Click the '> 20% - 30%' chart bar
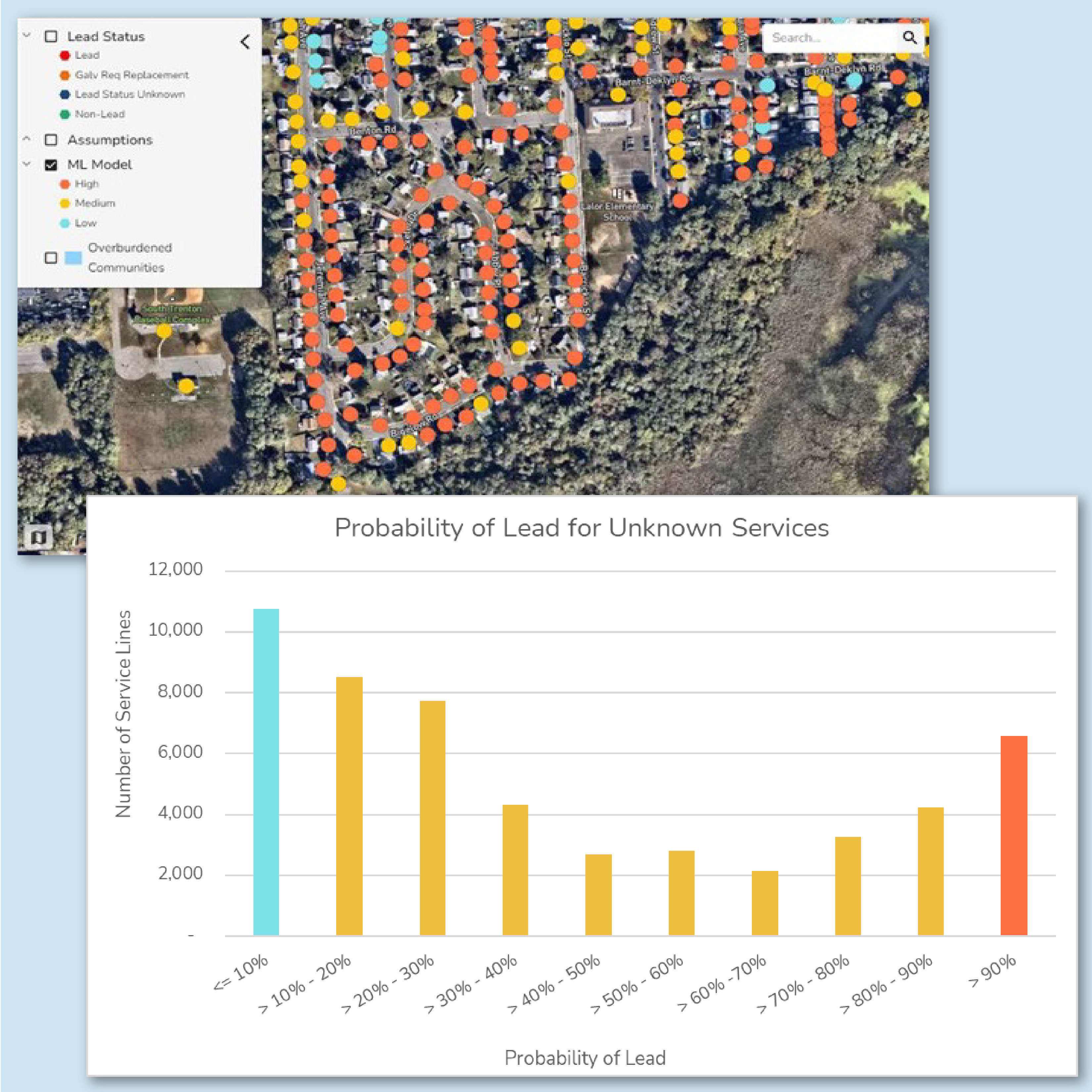 [432, 818]
